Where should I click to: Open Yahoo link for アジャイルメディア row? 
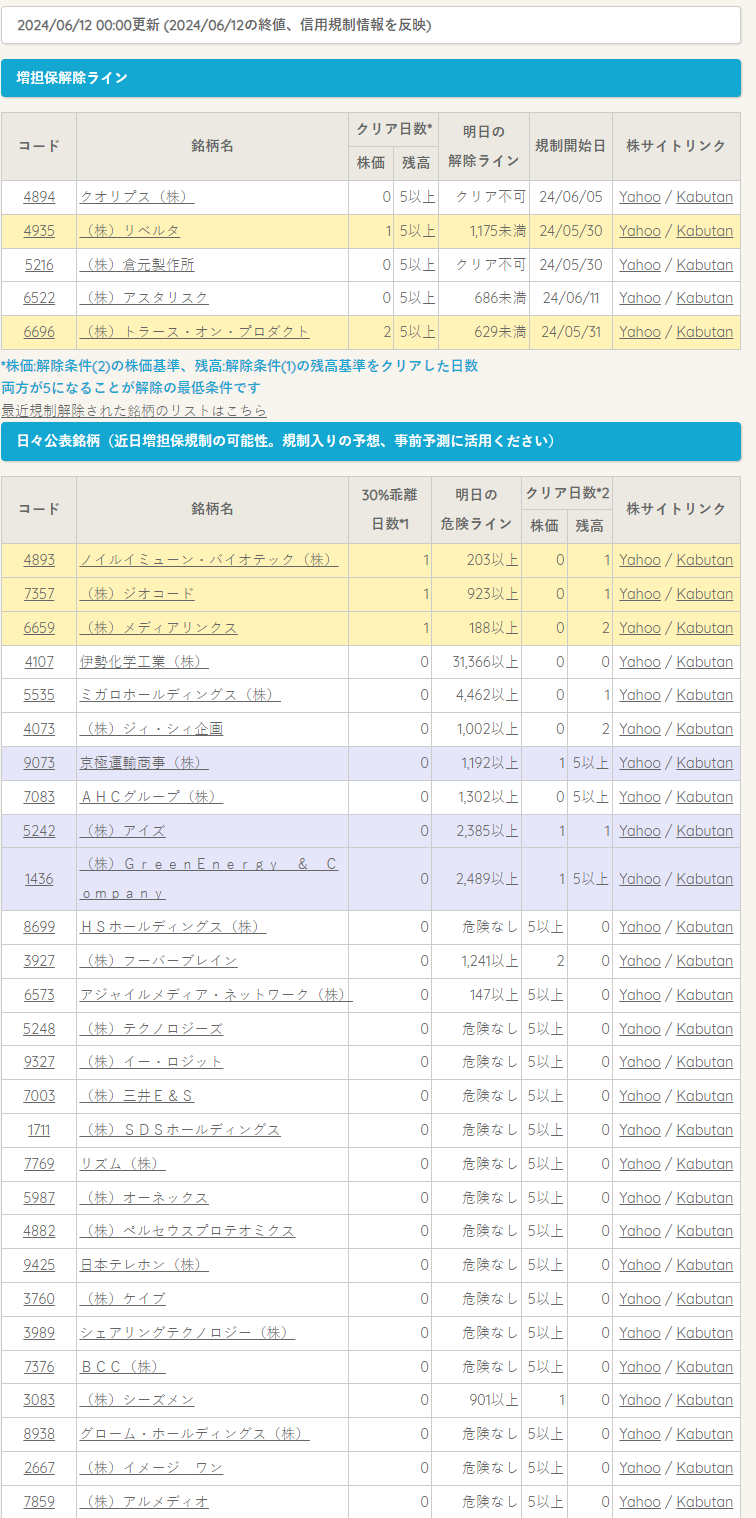tap(640, 995)
